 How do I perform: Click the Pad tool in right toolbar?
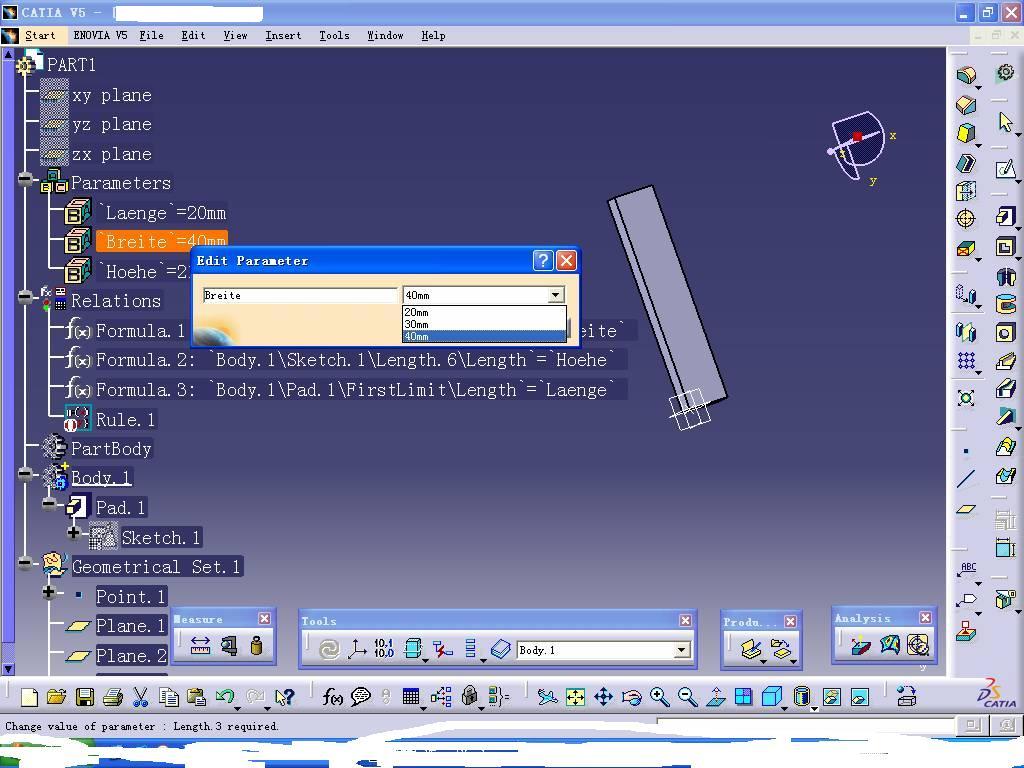pos(1006,216)
